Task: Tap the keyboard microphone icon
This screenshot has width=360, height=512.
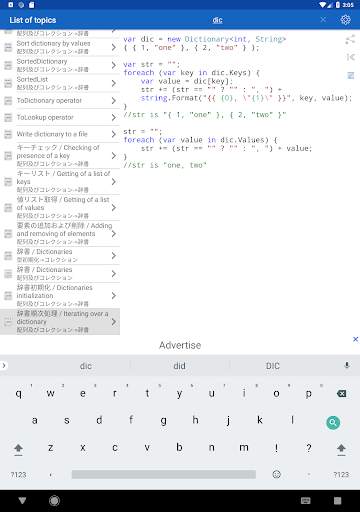Action: tap(347, 366)
